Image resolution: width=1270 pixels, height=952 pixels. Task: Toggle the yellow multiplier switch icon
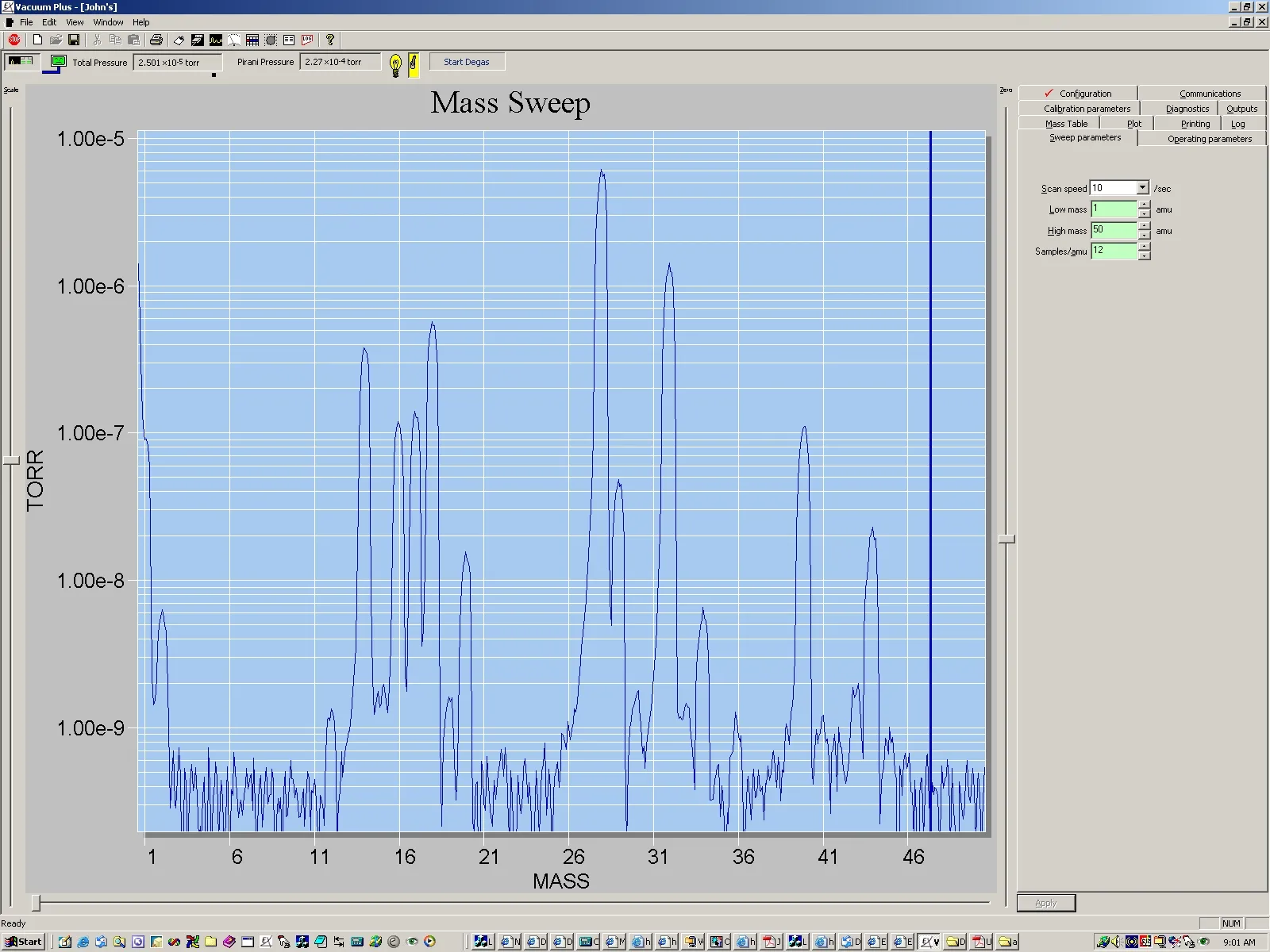414,64
